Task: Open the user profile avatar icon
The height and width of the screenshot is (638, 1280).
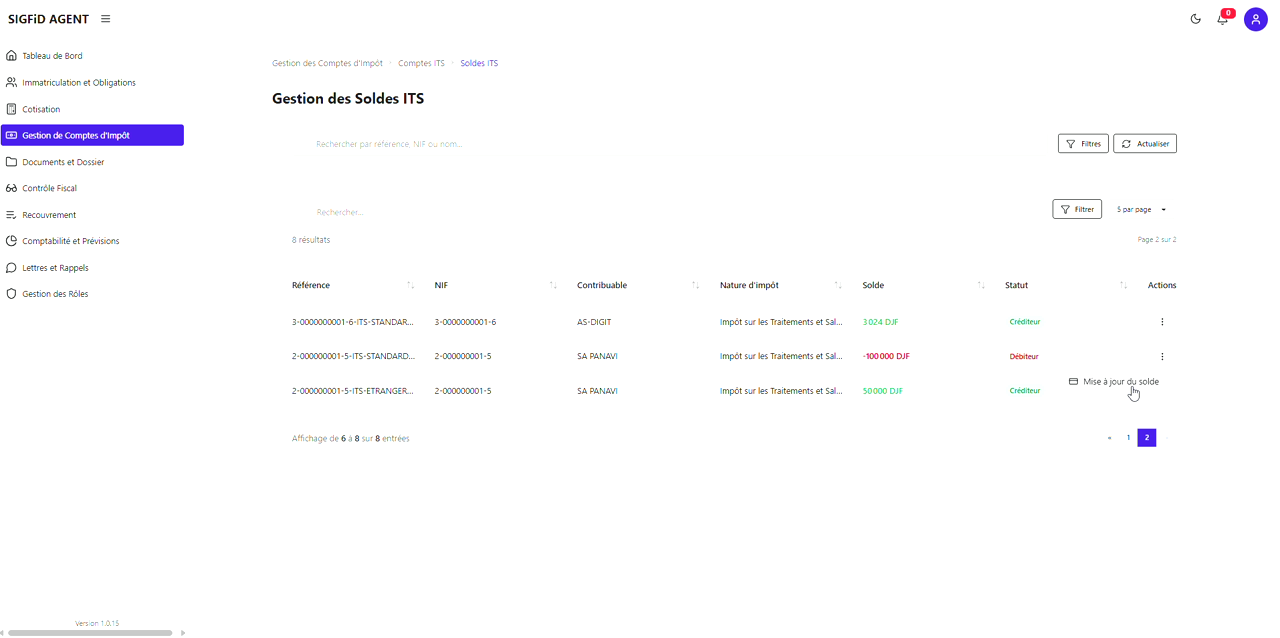Action: (x=1256, y=19)
